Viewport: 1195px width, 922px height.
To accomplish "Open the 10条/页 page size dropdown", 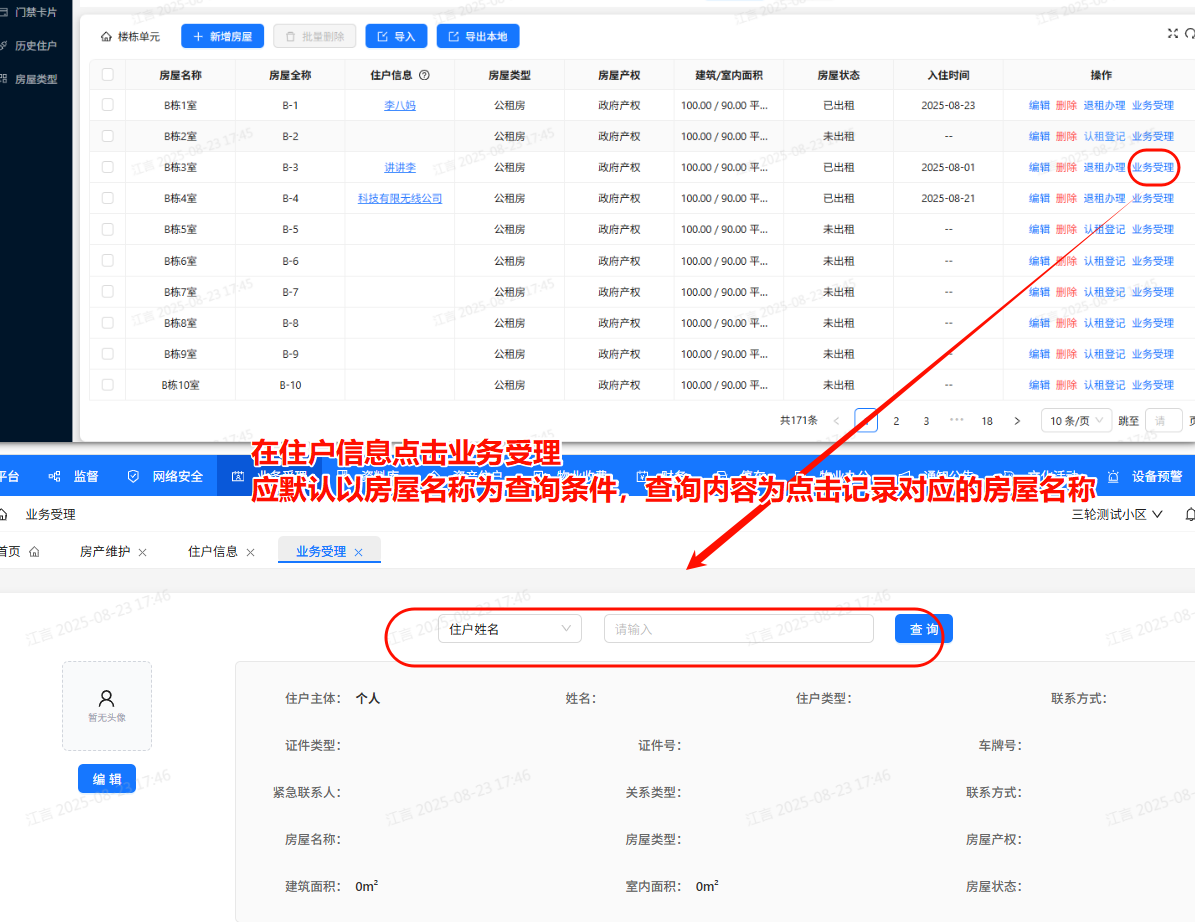I will pos(1076,421).
